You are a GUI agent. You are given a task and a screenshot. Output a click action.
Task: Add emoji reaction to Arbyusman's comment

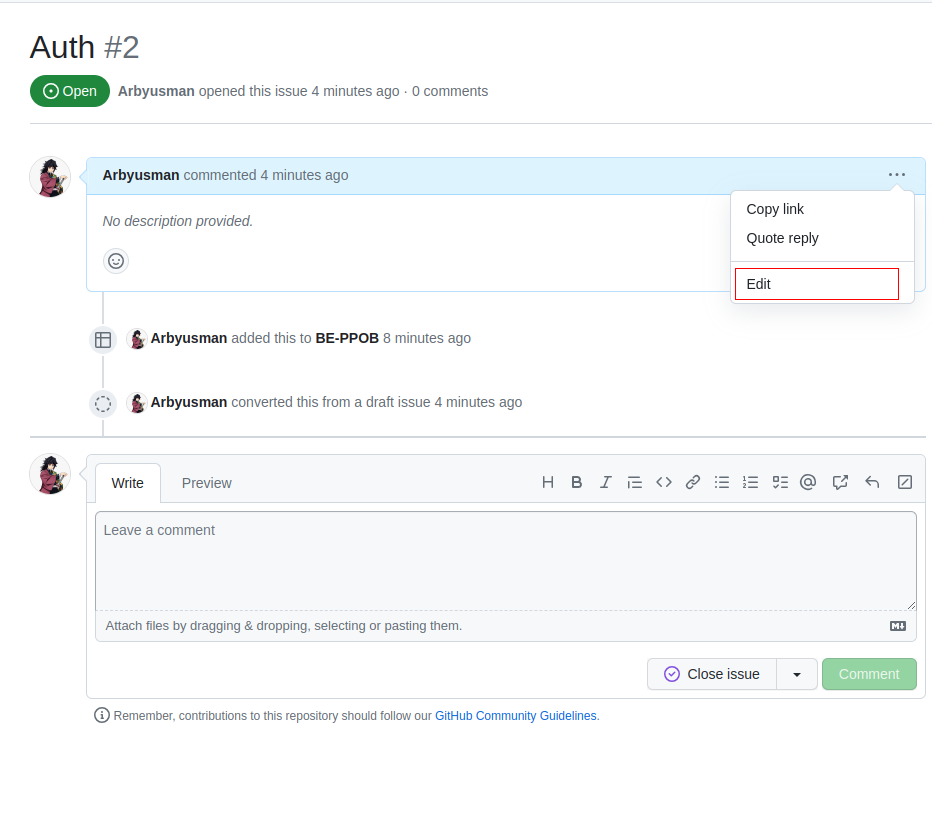pos(116,261)
